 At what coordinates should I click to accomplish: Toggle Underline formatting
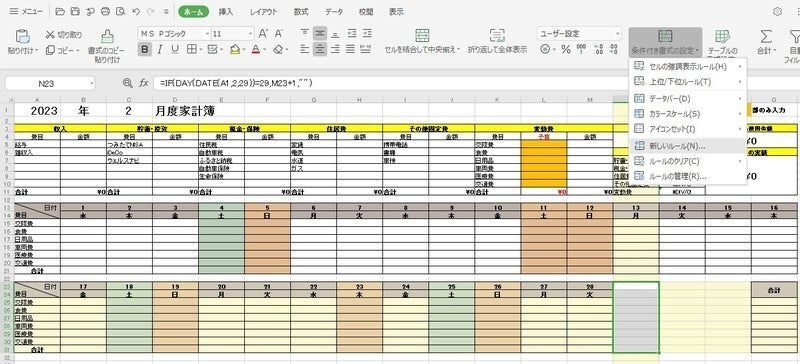pyautogui.click(x=175, y=50)
